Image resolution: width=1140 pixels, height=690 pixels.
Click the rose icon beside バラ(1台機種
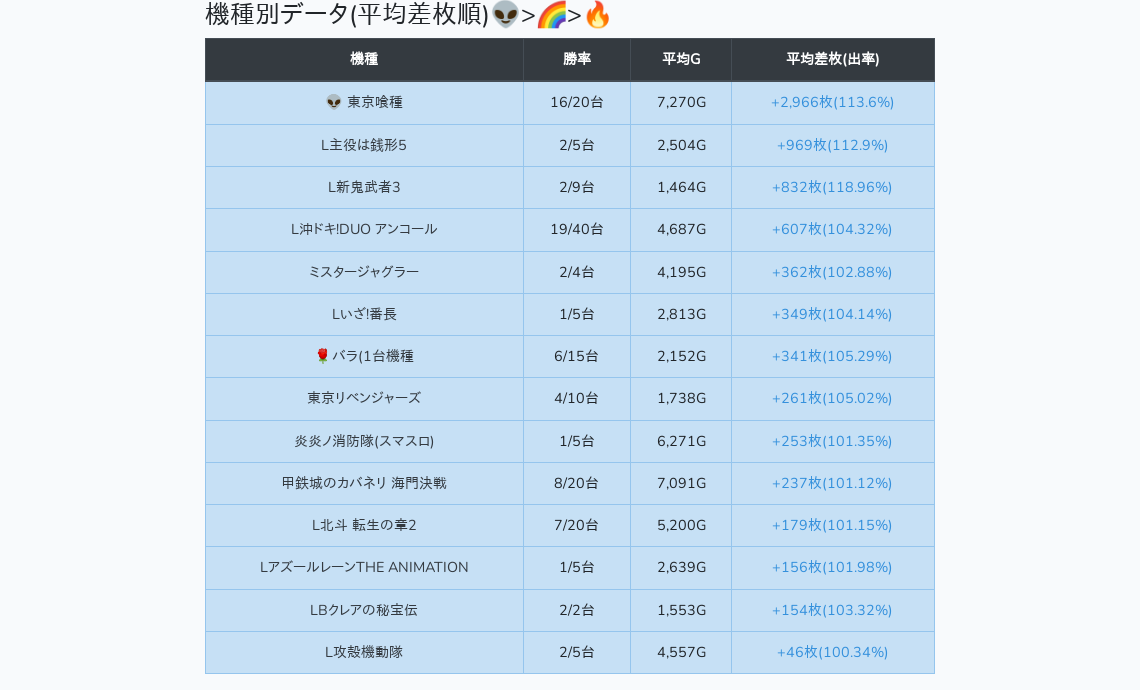pyautogui.click(x=322, y=356)
